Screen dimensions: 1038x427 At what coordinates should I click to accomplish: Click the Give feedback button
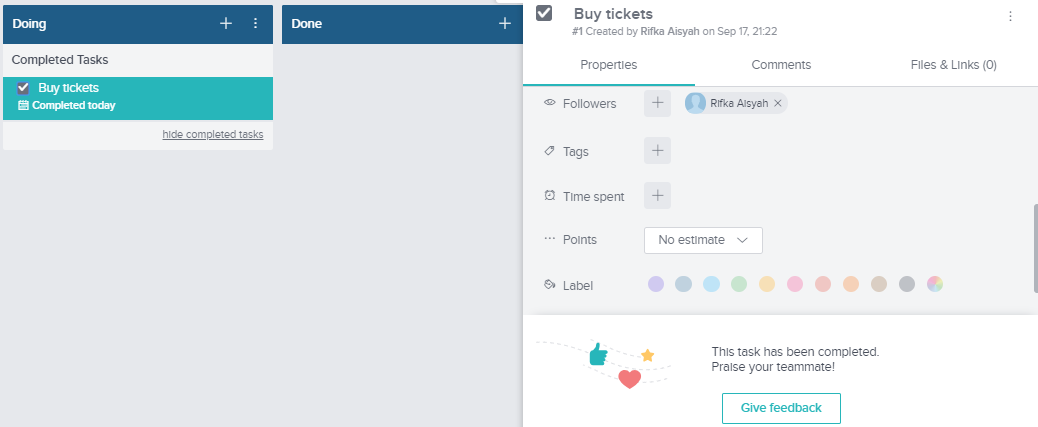781,408
